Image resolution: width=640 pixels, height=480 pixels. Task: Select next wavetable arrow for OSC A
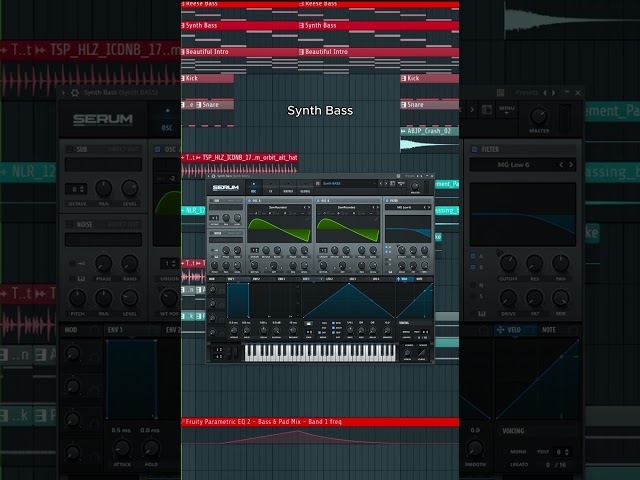tap(309, 207)
